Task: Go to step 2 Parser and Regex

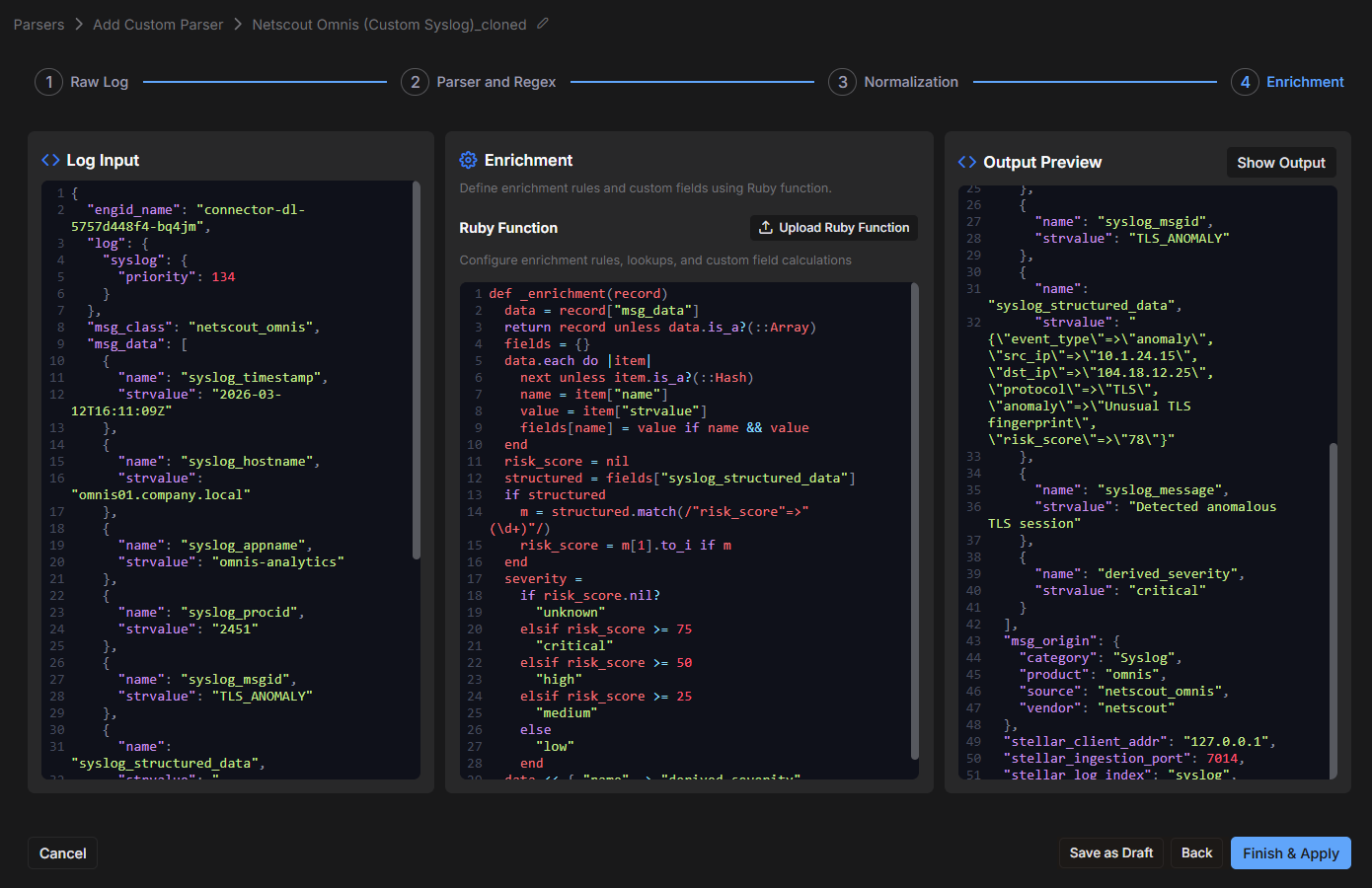Action: 479,82
